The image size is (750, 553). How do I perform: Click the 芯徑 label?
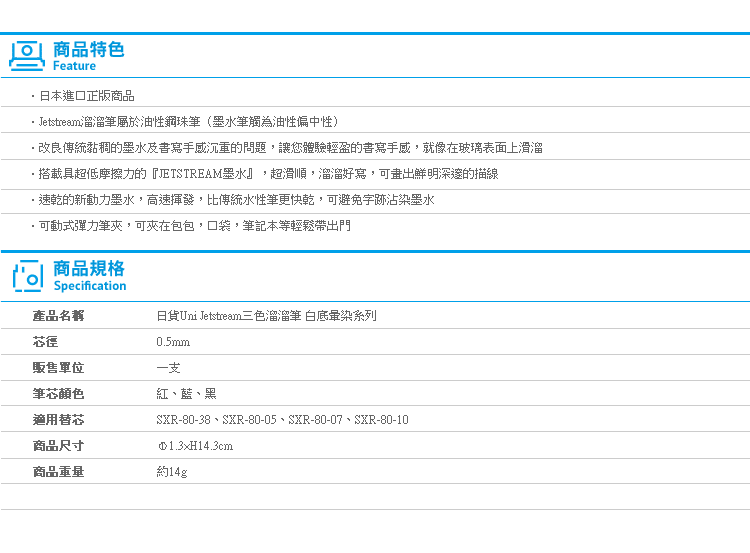click(45, 342)
